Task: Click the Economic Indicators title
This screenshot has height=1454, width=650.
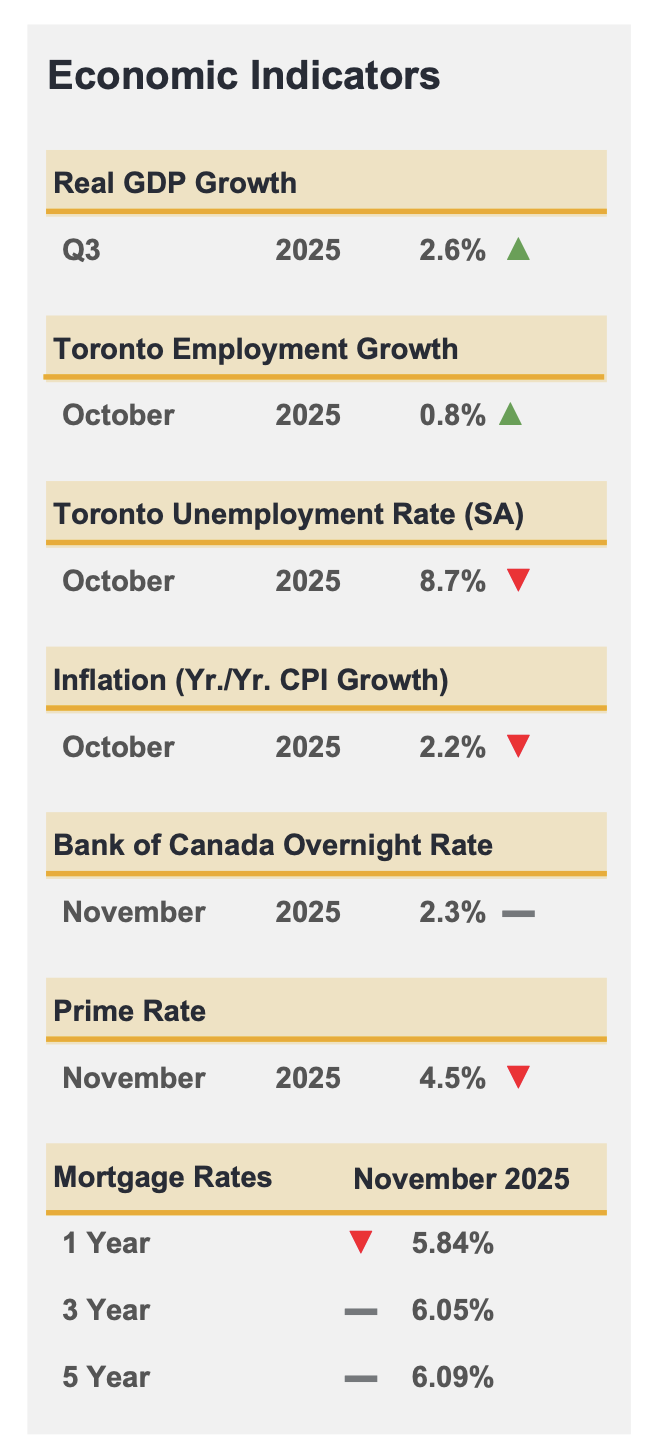Action: tap(244, 76)
